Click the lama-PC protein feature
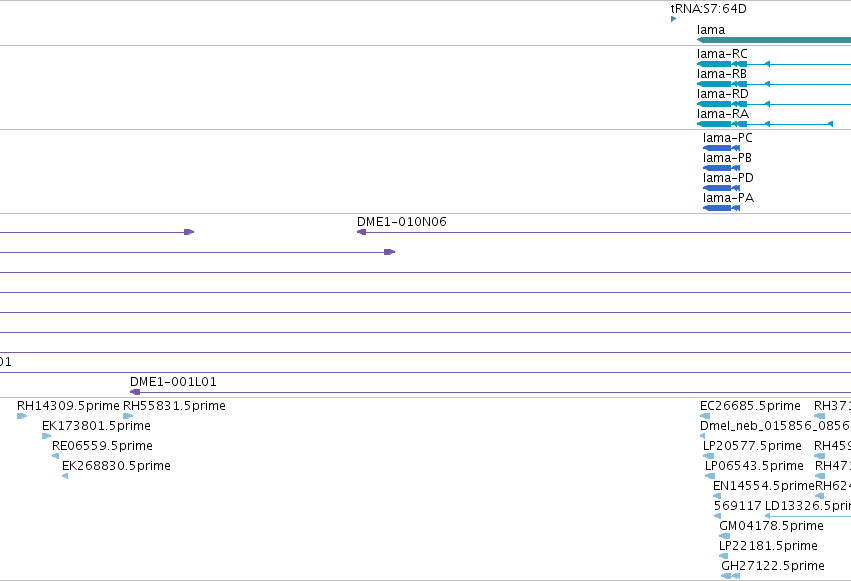Screen dimensions: 851x581 pos(721,148)
